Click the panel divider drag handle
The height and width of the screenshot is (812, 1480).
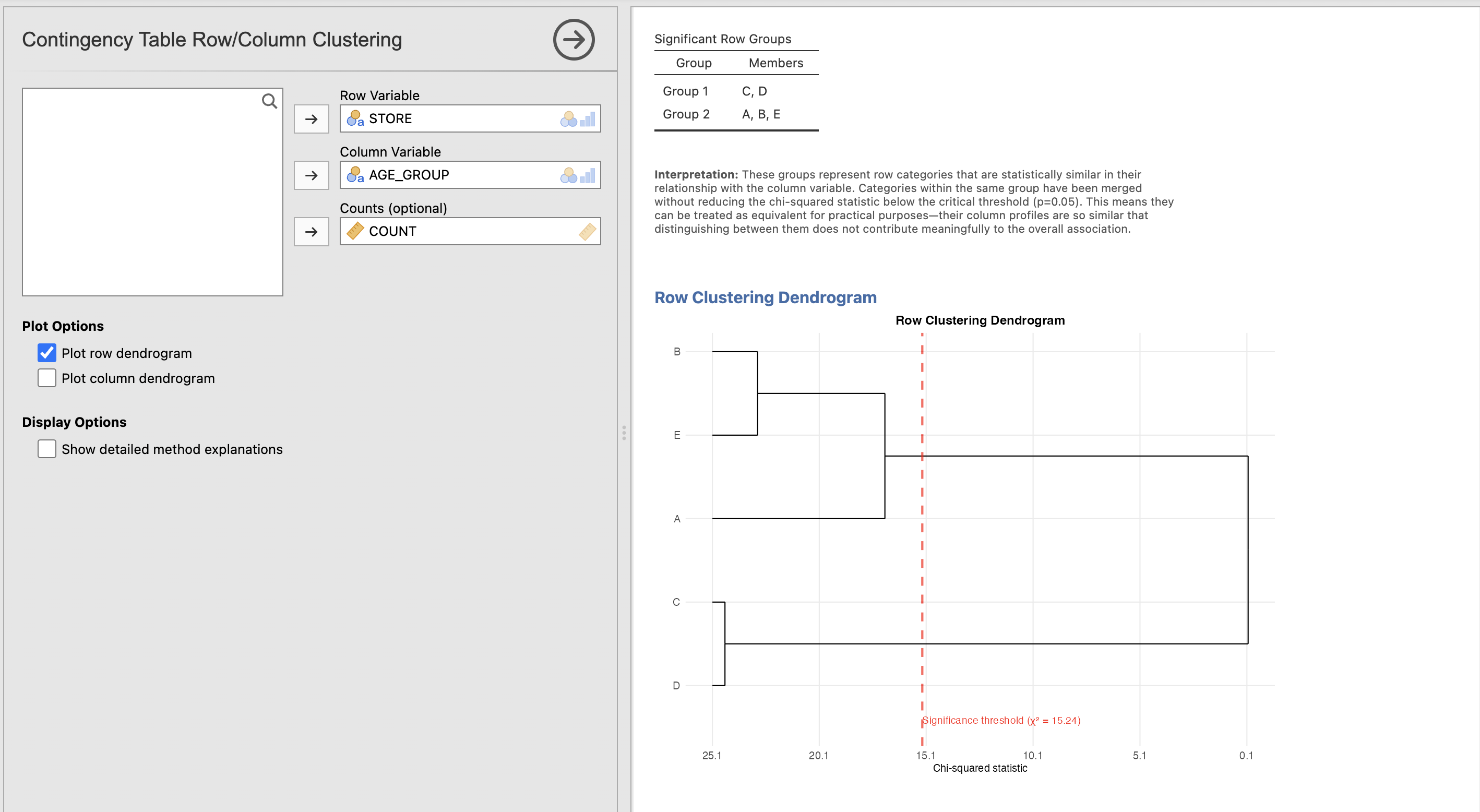pos(624,433)
